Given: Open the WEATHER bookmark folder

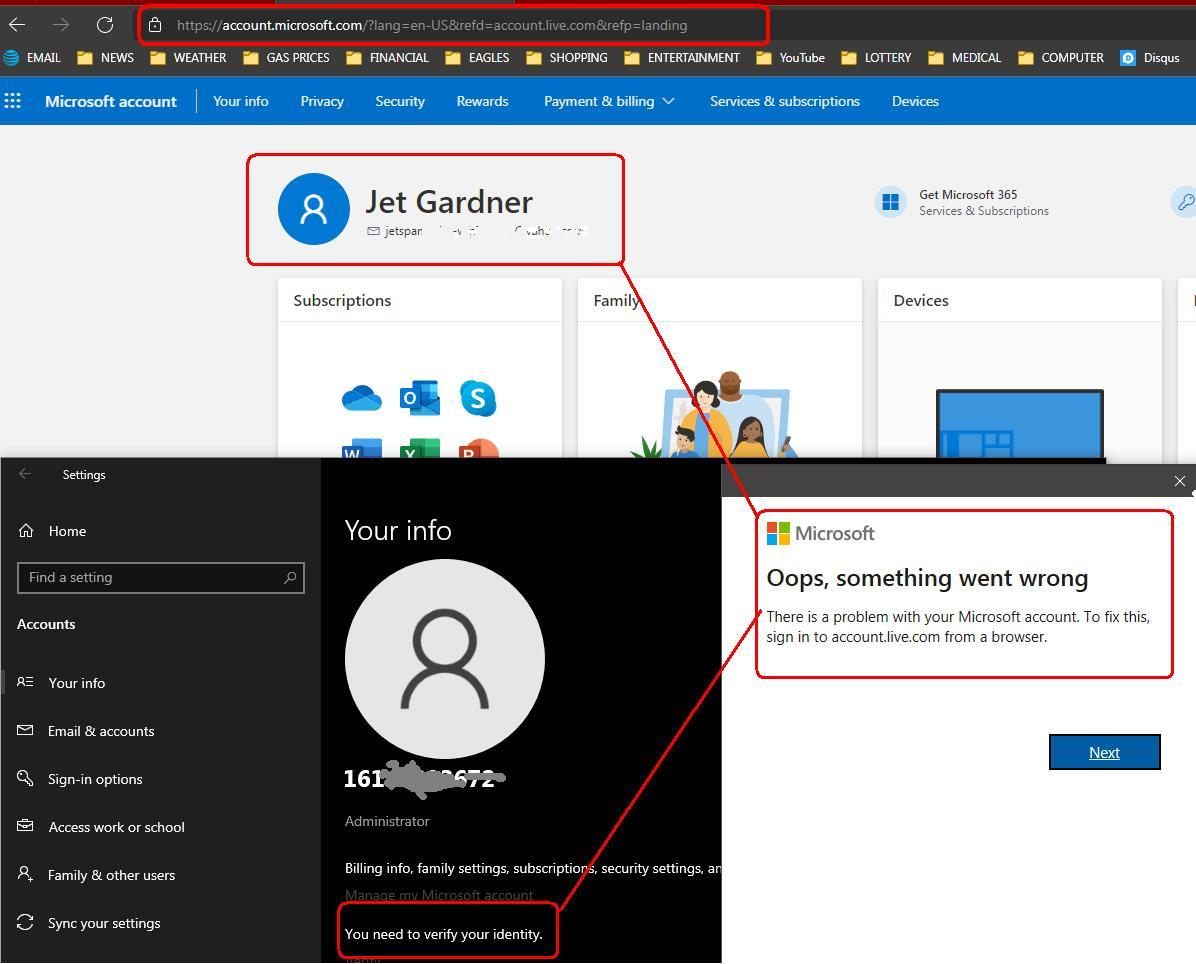Looking at the screenshot, I should 188,58.
